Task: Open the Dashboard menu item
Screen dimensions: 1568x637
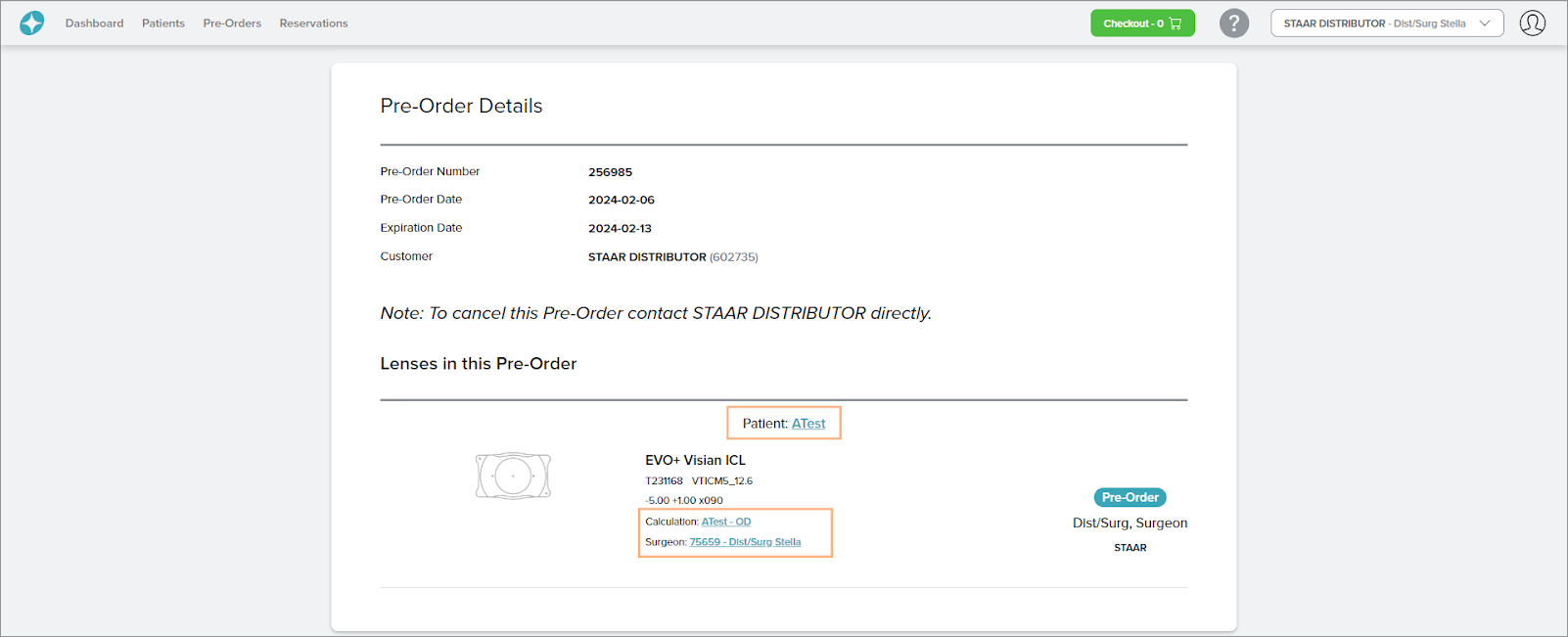Action: [x=94, y=23]
